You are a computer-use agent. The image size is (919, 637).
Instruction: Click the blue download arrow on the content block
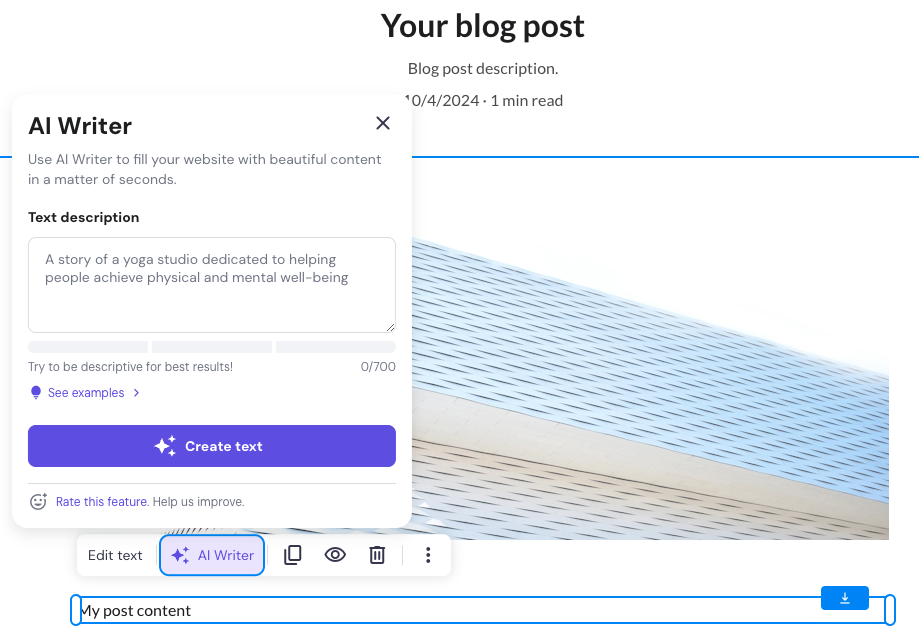pos(844,597)
